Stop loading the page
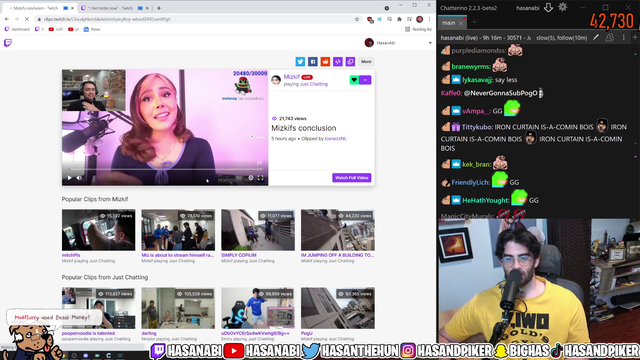The height and width of the screenshot is (360, 640). 27,19
